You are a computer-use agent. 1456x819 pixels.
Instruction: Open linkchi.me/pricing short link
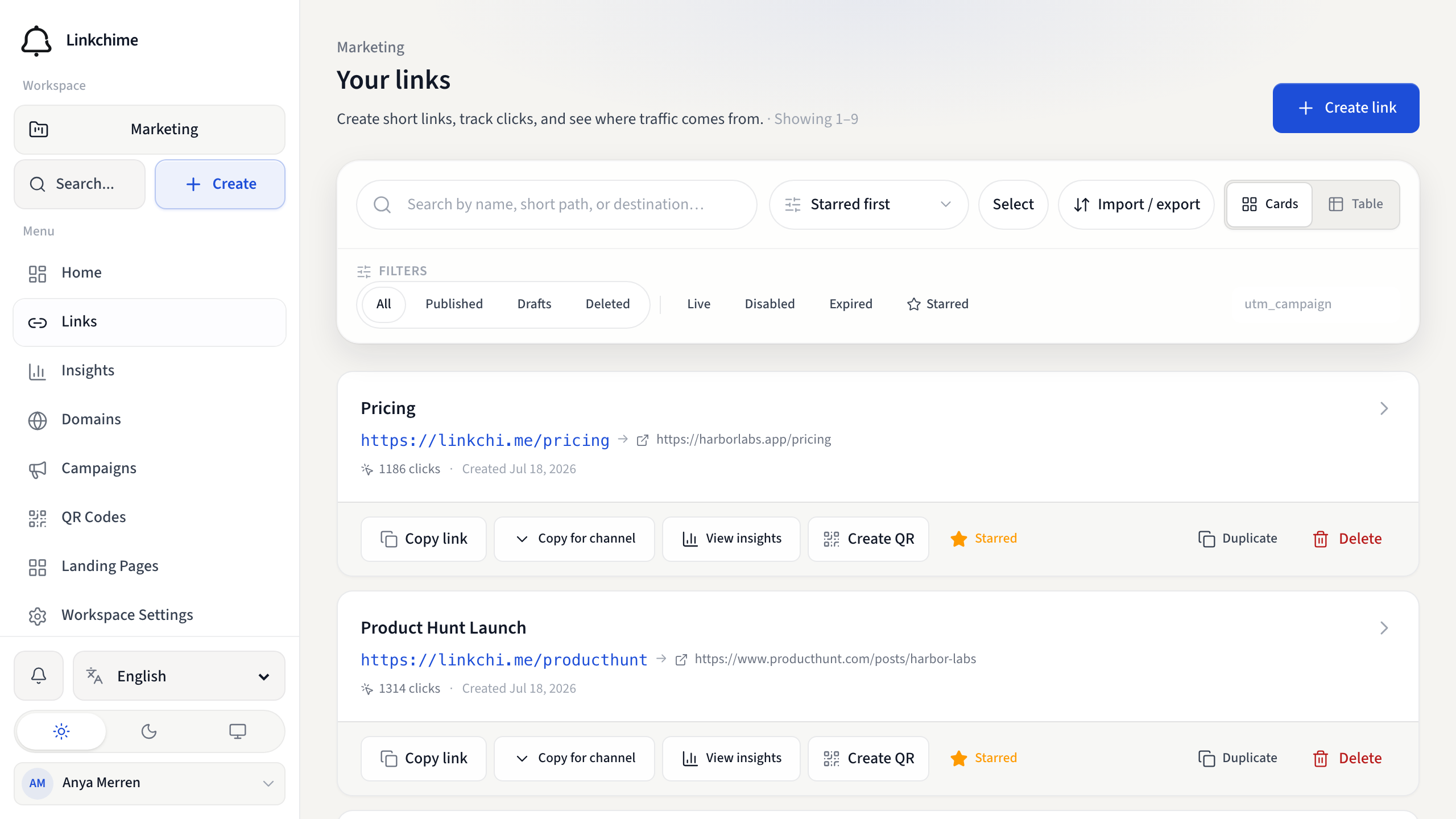[485, 440]
